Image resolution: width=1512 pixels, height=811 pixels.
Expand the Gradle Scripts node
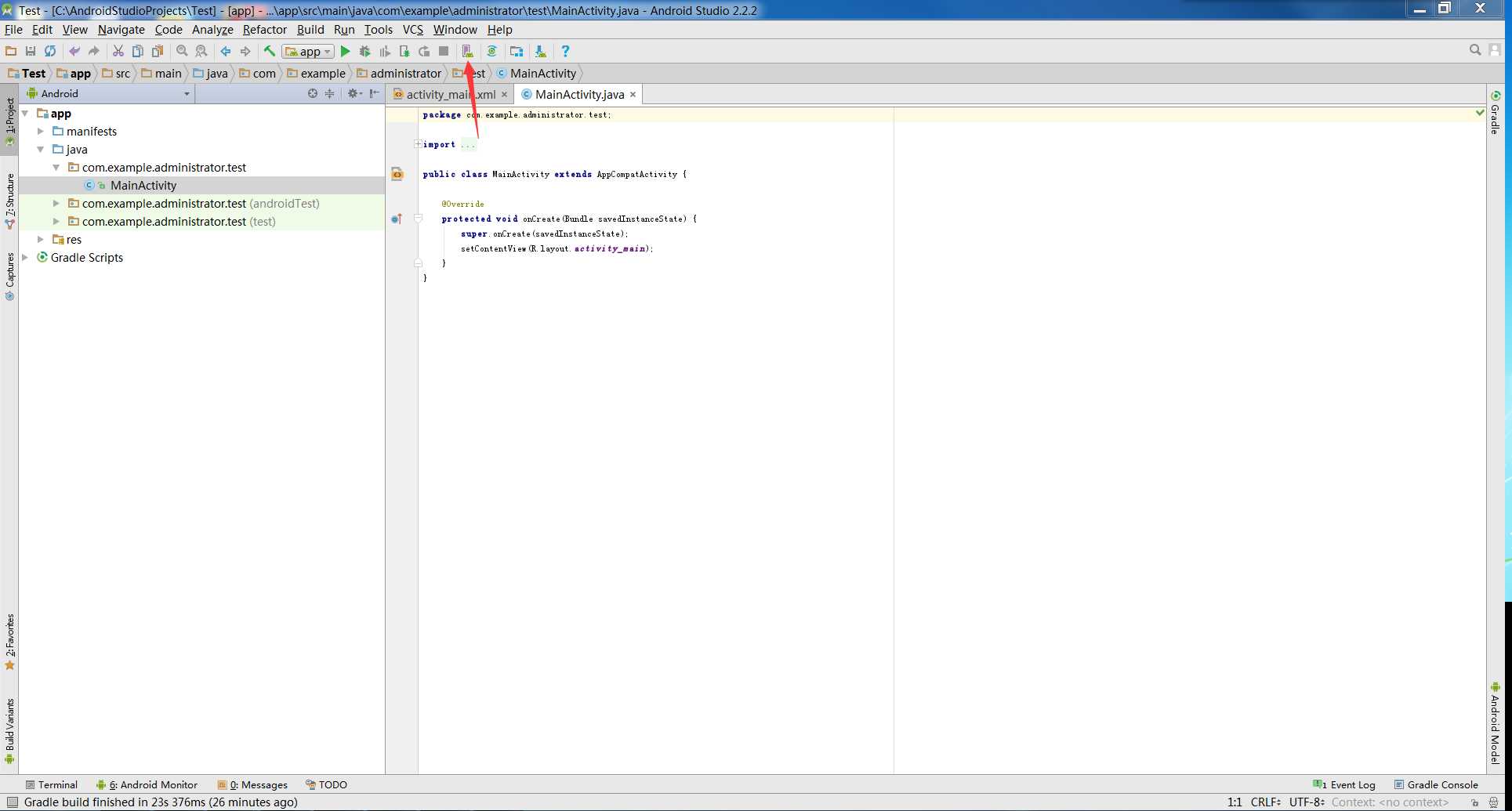pos(25,258)
